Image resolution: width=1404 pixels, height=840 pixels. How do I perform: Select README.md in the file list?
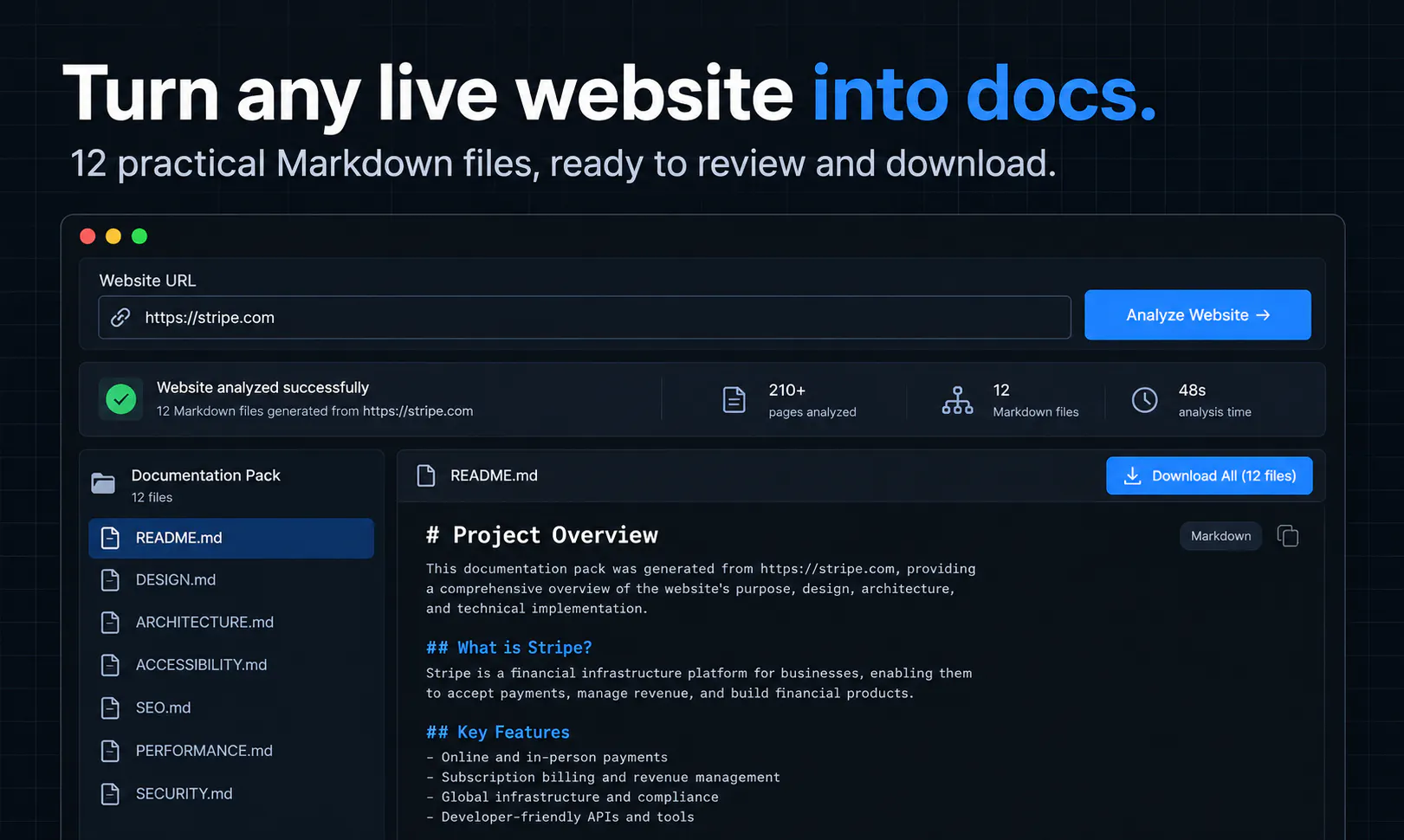[231, 538]
